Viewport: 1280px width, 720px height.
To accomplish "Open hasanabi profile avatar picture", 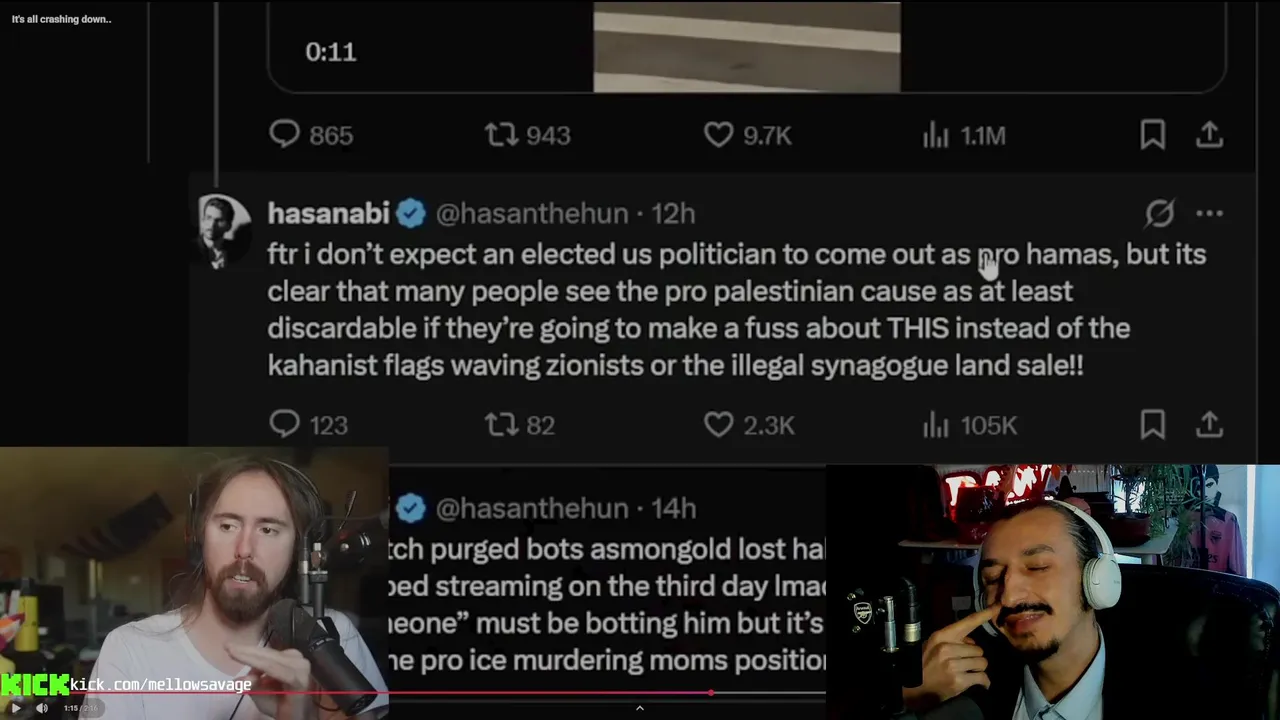I will click(x=224, y=231).
